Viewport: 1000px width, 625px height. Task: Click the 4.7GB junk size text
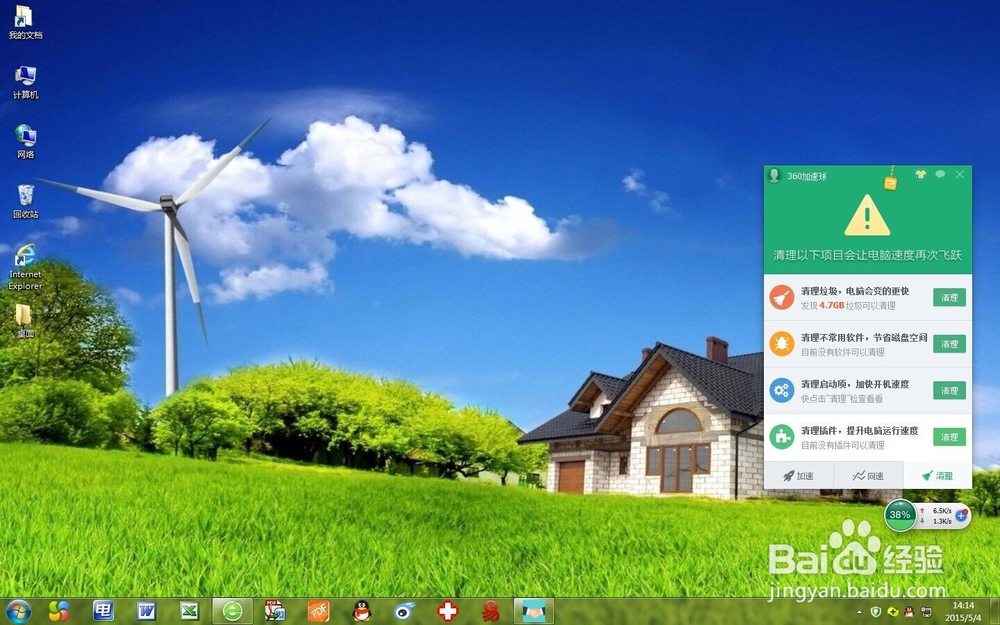(x=832, y=305)
